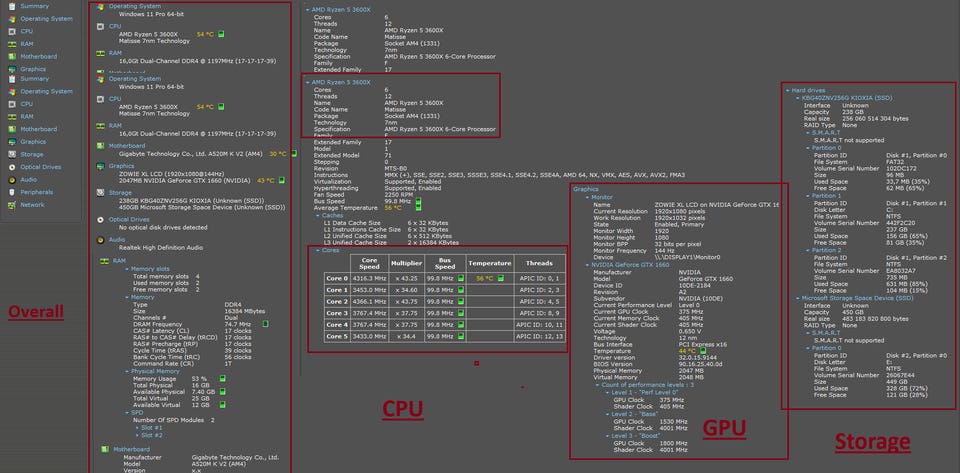This screenshot has height=473, width=960.
Task: Click the RAM icon above Memory slots section
Action: point(105,261)
